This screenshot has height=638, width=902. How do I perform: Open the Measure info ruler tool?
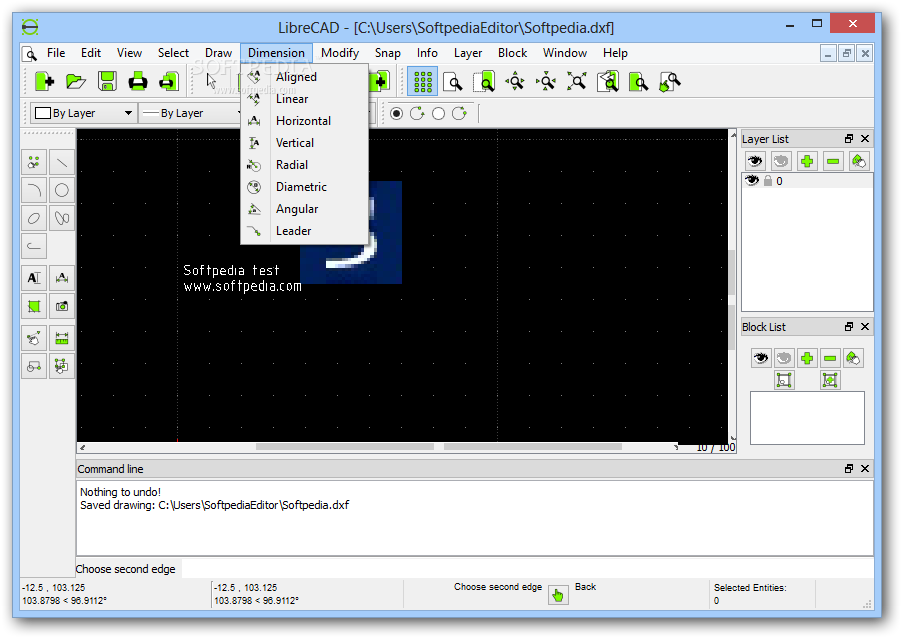coord(62,338)
